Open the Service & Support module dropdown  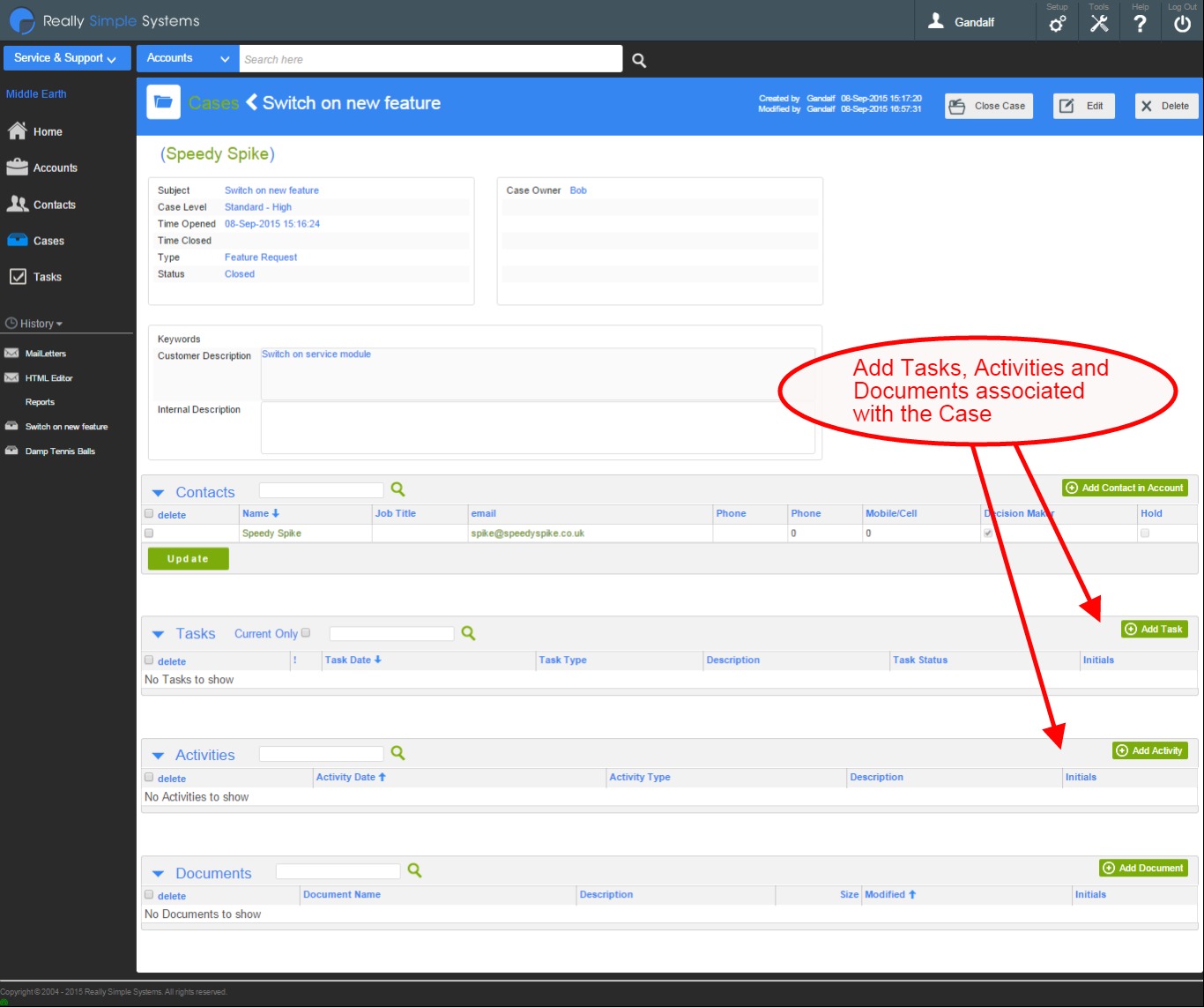pos(67,58)
